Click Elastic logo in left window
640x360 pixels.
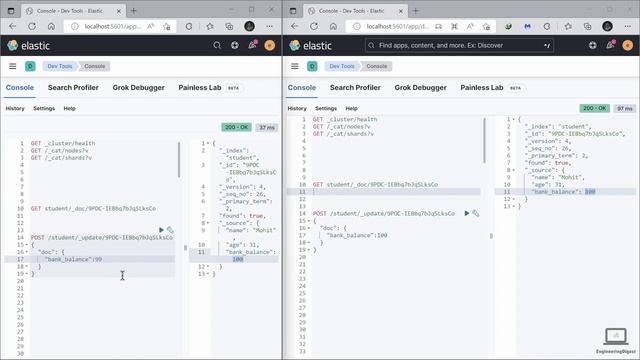point(29,45)
